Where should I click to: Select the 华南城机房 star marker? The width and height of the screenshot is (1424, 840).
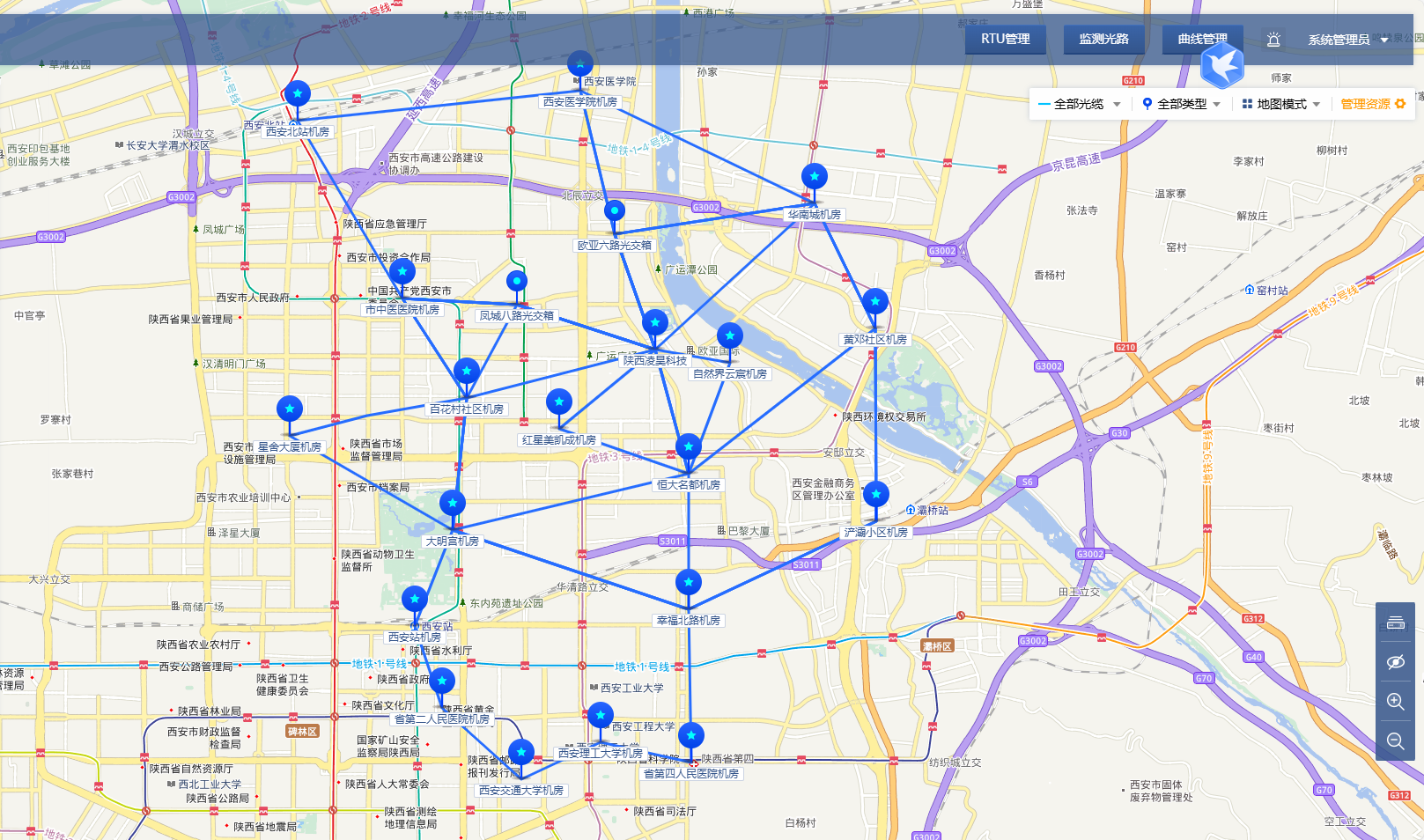click(x=815, y=177)
